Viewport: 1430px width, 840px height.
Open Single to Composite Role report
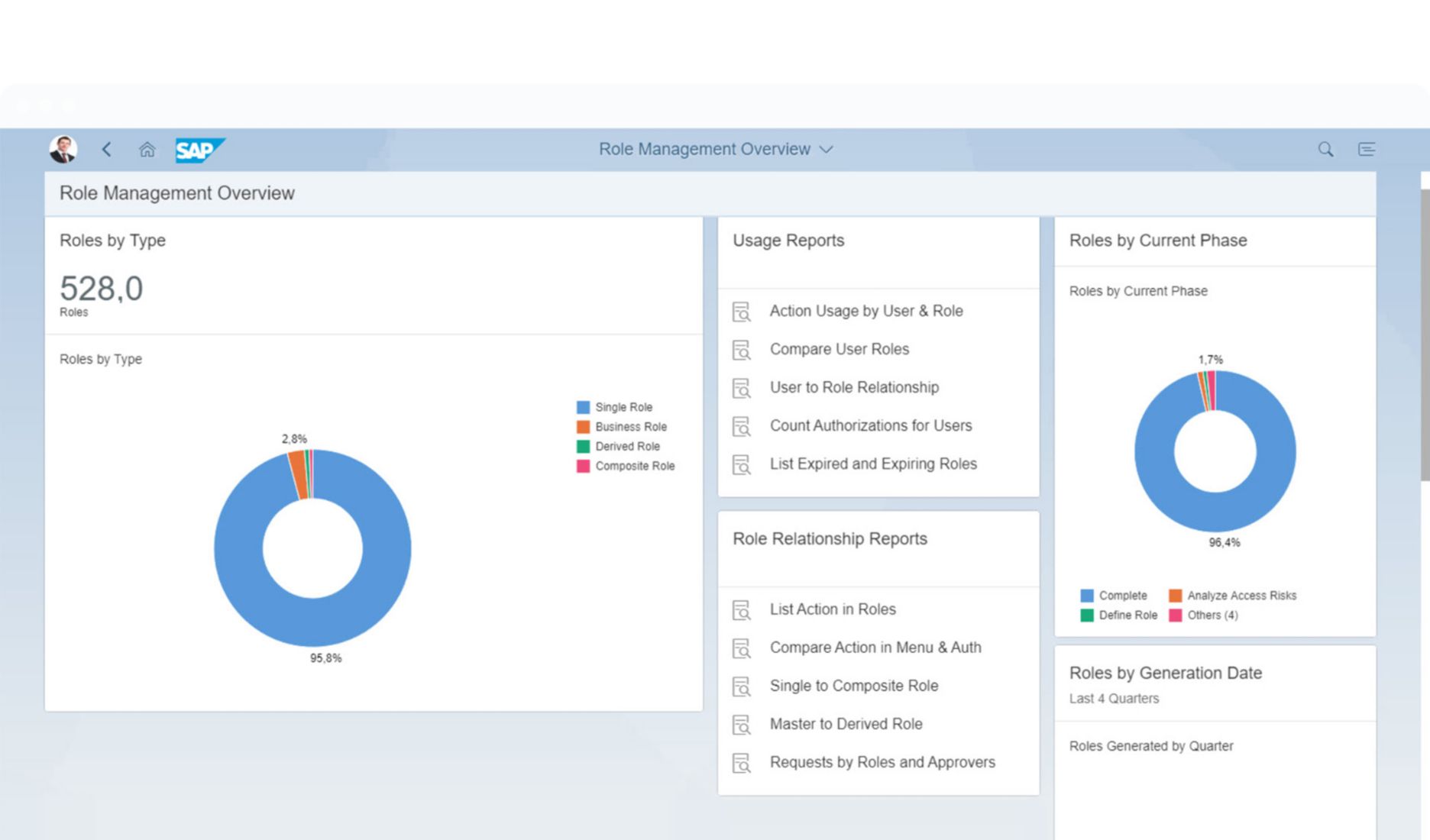pos(853,686)
